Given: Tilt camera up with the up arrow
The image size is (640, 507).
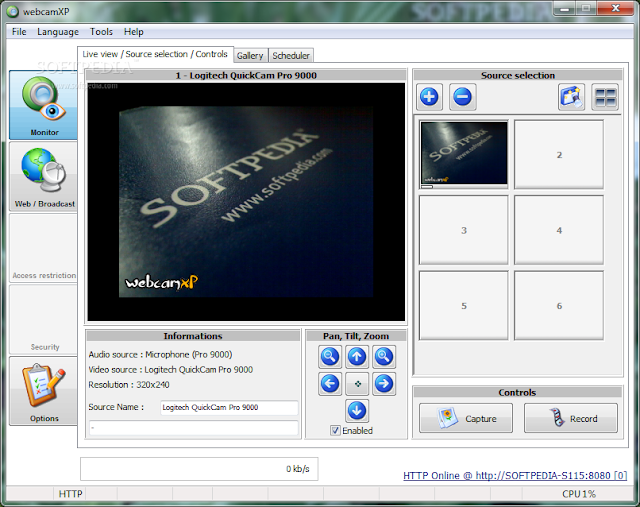Looking at the screenshot, I should click(357, 356).
